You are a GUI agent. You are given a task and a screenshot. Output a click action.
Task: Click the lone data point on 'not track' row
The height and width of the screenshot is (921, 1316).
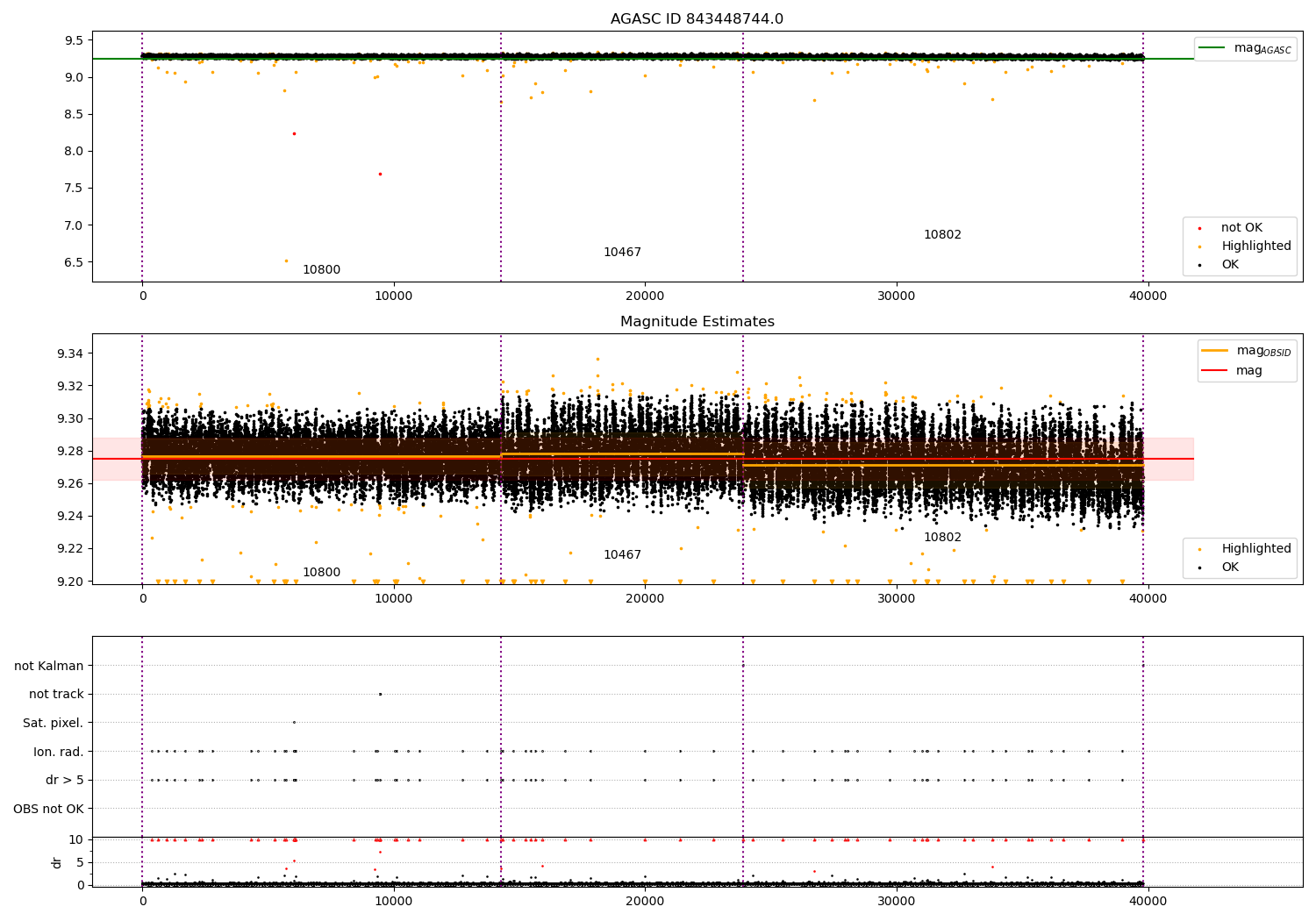coord(380,694)
